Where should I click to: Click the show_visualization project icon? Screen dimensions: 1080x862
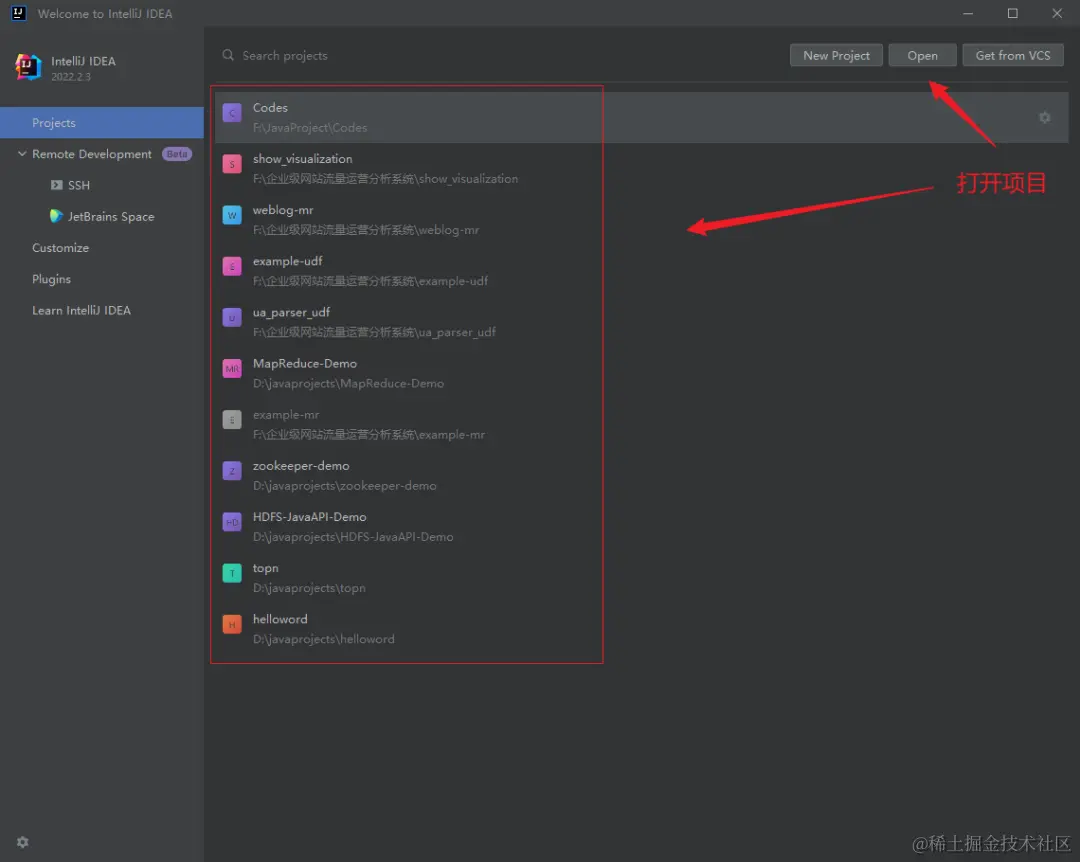click(x=232, y=164)
